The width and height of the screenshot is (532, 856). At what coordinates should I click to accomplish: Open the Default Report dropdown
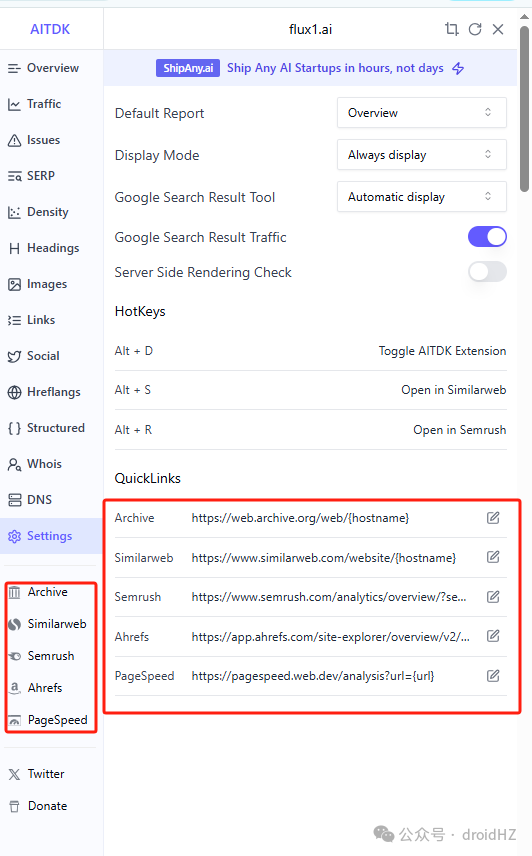[422, 113]
